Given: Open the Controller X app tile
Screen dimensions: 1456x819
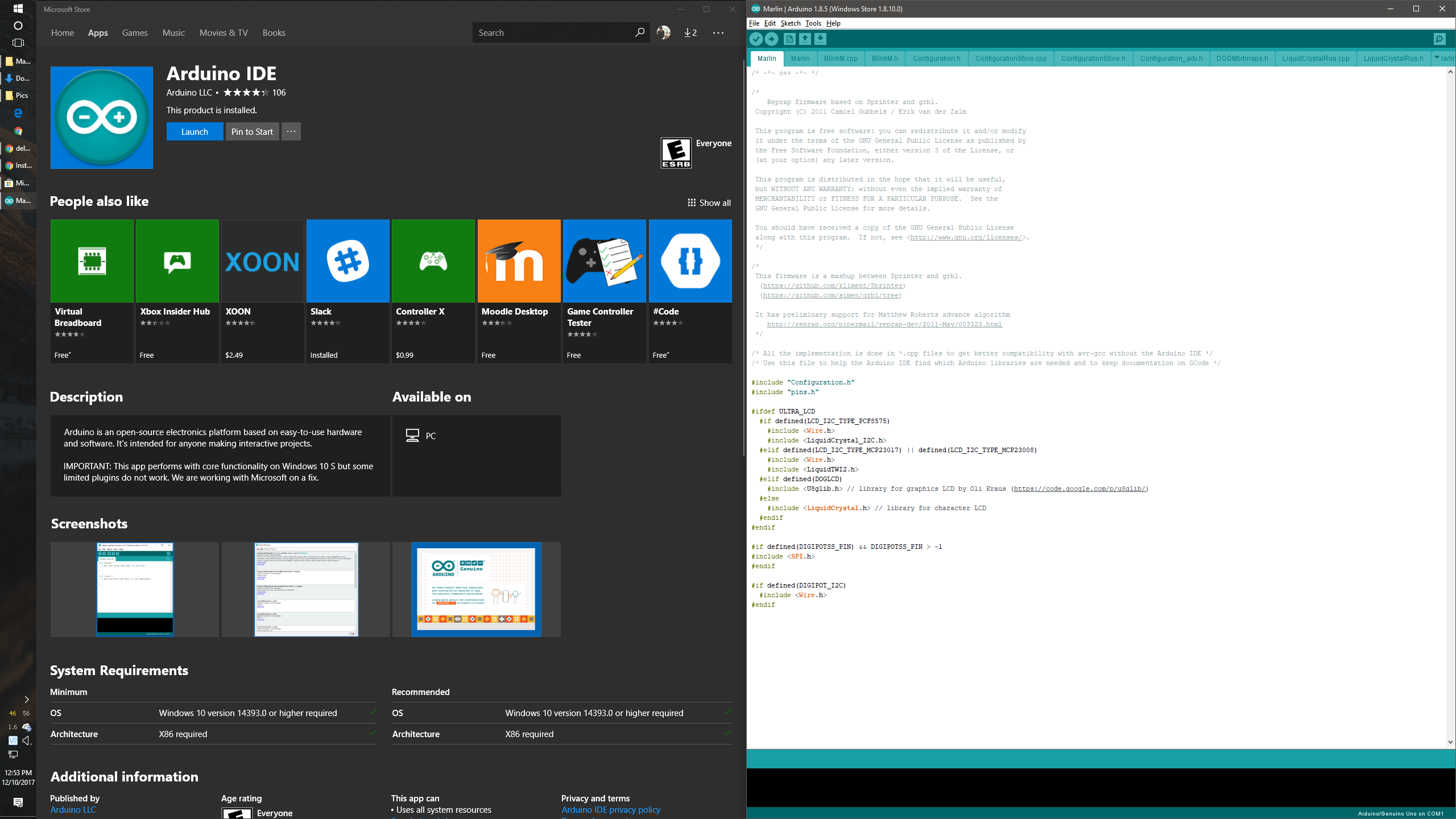Looking at the screenshot, I should (x=433, y=291).
